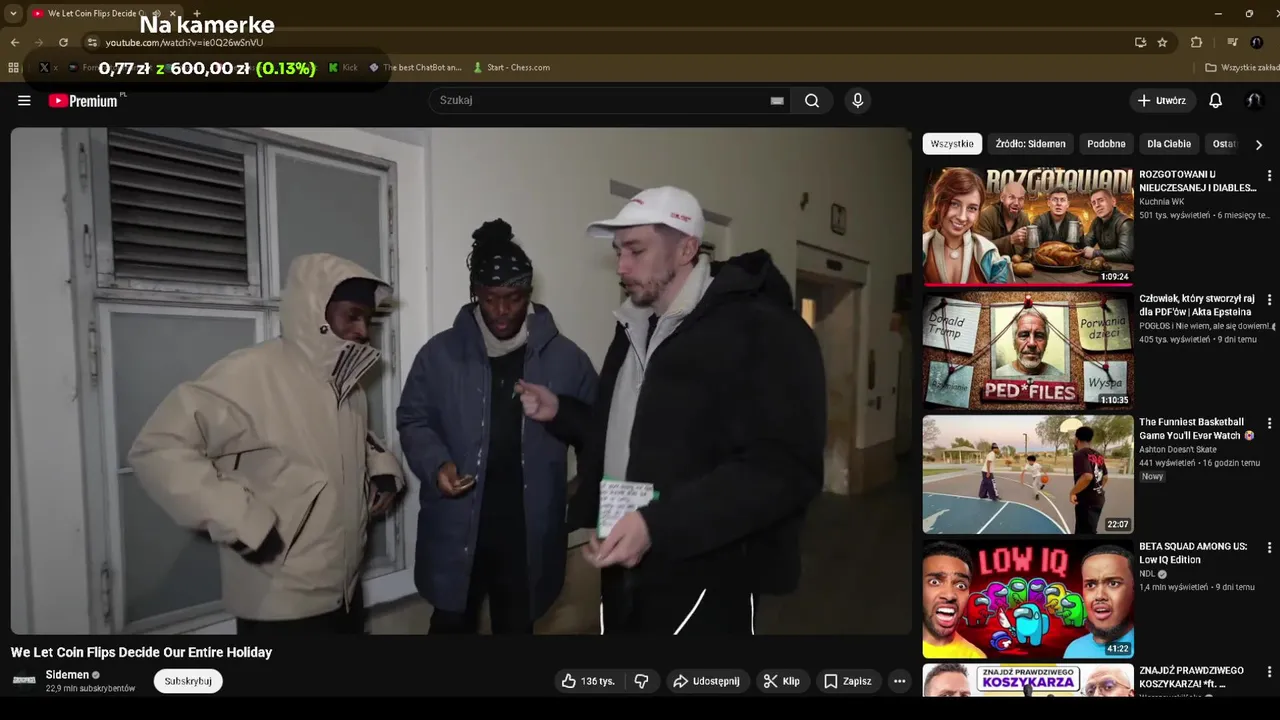Viewport: 1280px width, 720px height.
Task: Click on the video player
Action: tap(461, 381)
